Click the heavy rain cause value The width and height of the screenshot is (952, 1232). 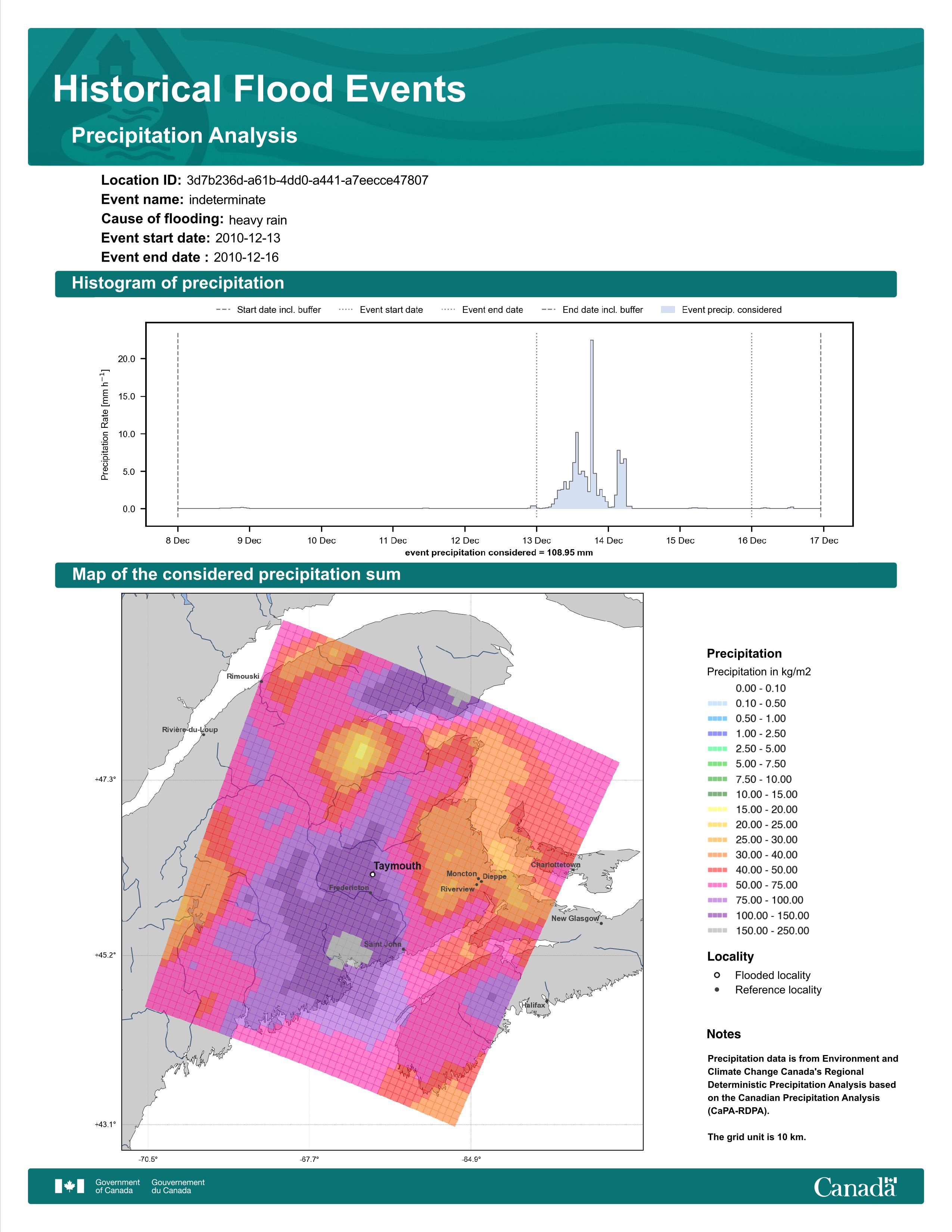pos(258,220)
